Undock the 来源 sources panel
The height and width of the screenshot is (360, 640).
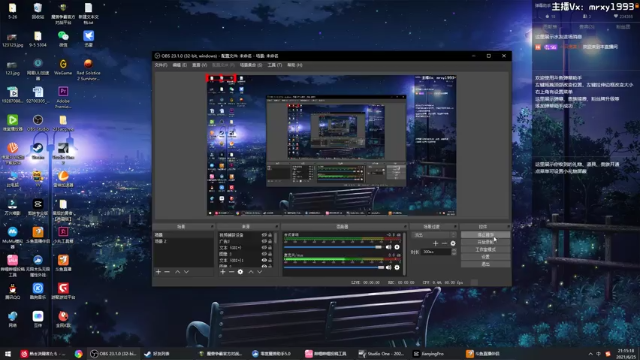[x=277, y=227]
